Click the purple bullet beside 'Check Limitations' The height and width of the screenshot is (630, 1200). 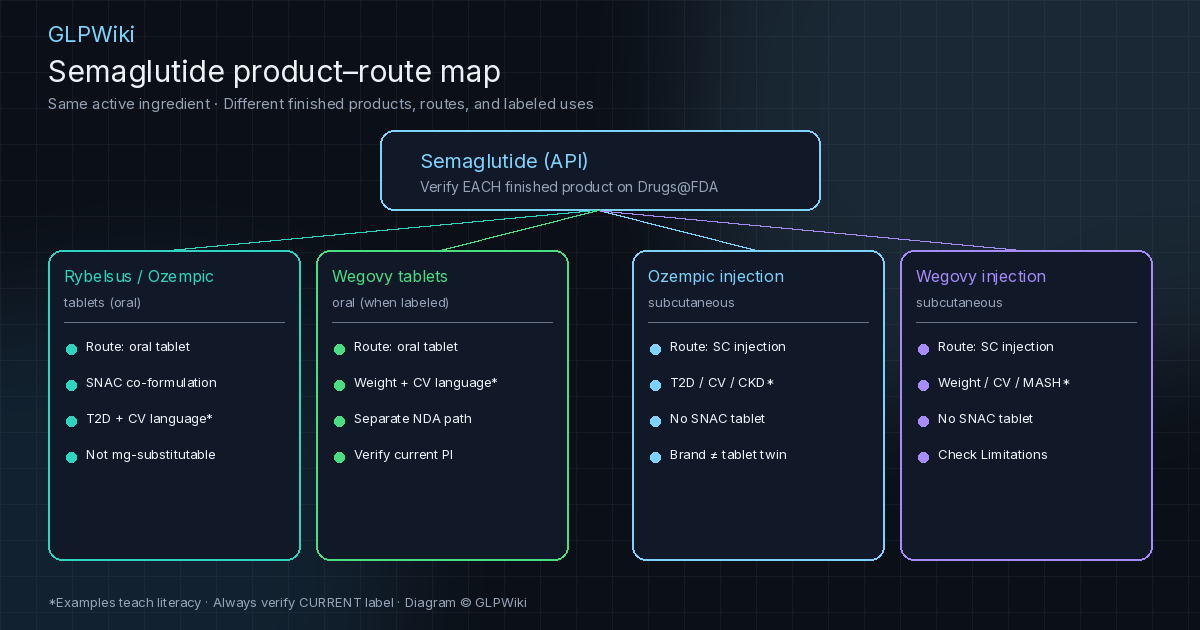point(923,458)
